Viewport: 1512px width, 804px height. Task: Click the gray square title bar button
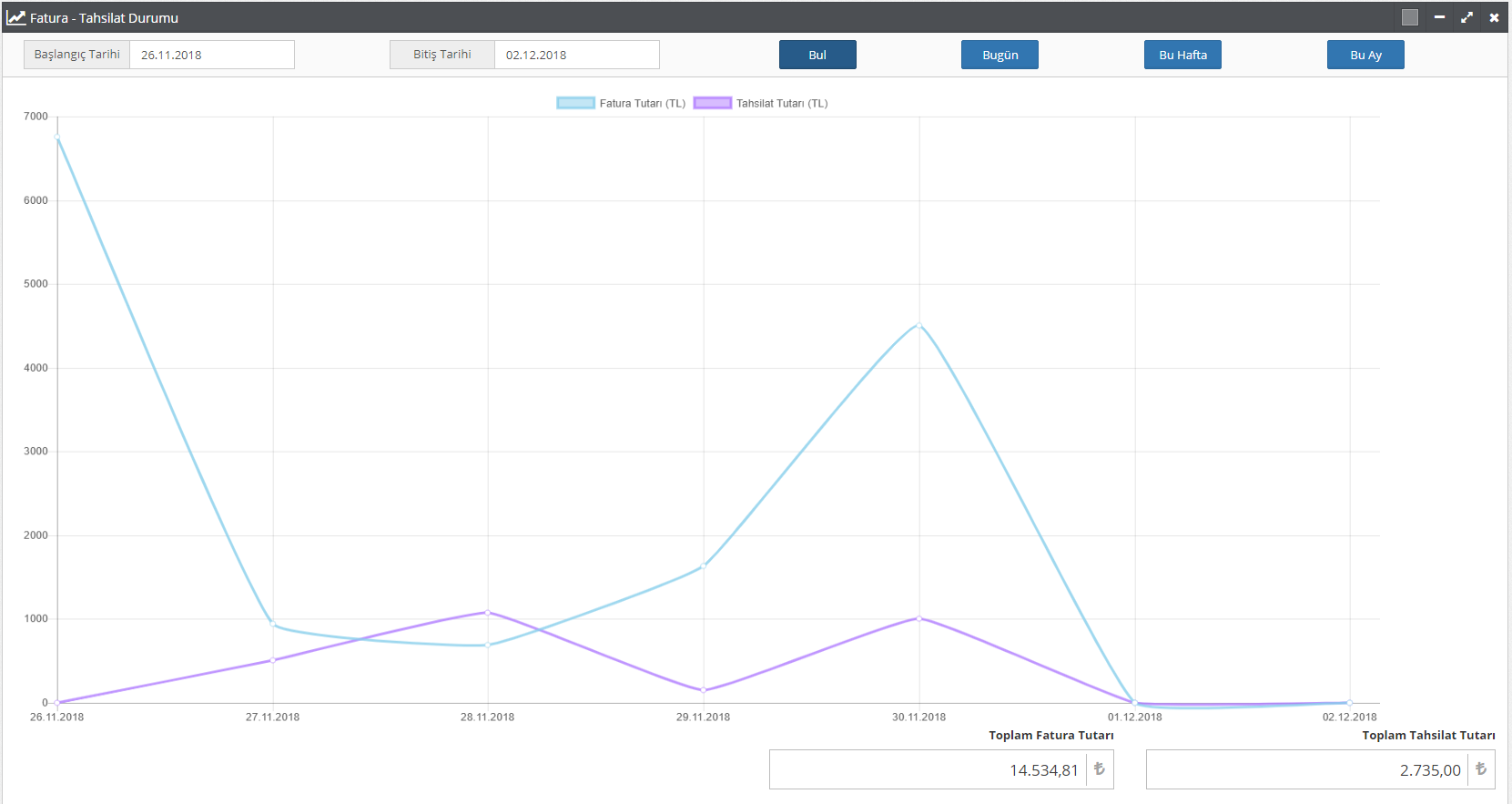coord(1410,17)
